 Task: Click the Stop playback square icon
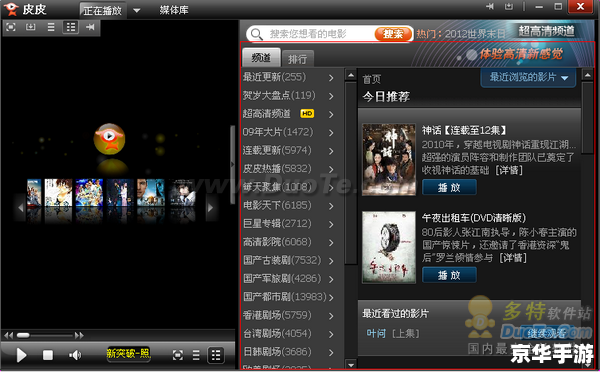(x=48, y=355)
